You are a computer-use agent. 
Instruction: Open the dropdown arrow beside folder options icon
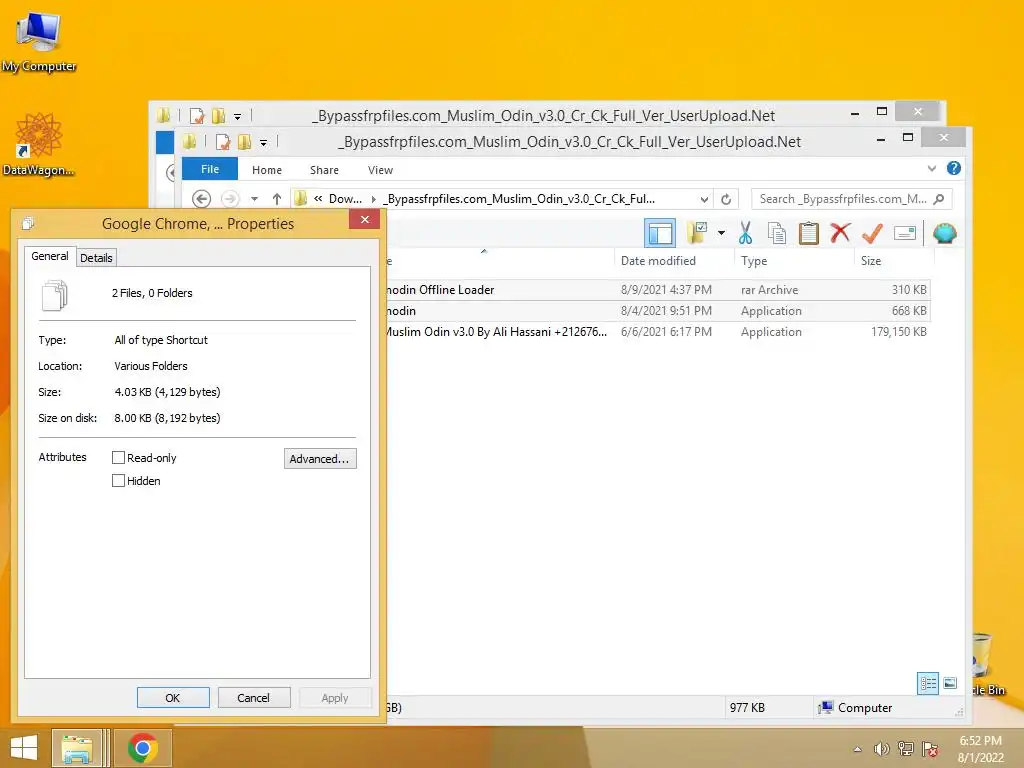coord(721,232)
